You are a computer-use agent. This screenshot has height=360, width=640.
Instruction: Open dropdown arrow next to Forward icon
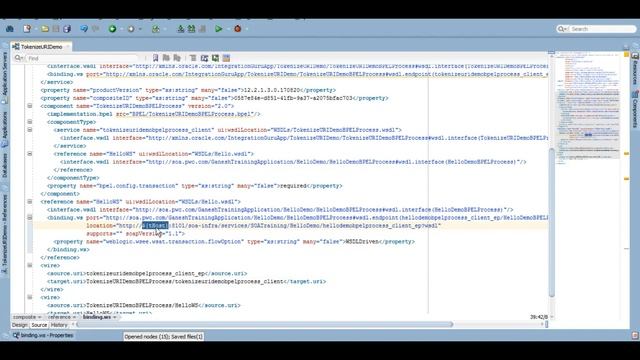point(140,29)
